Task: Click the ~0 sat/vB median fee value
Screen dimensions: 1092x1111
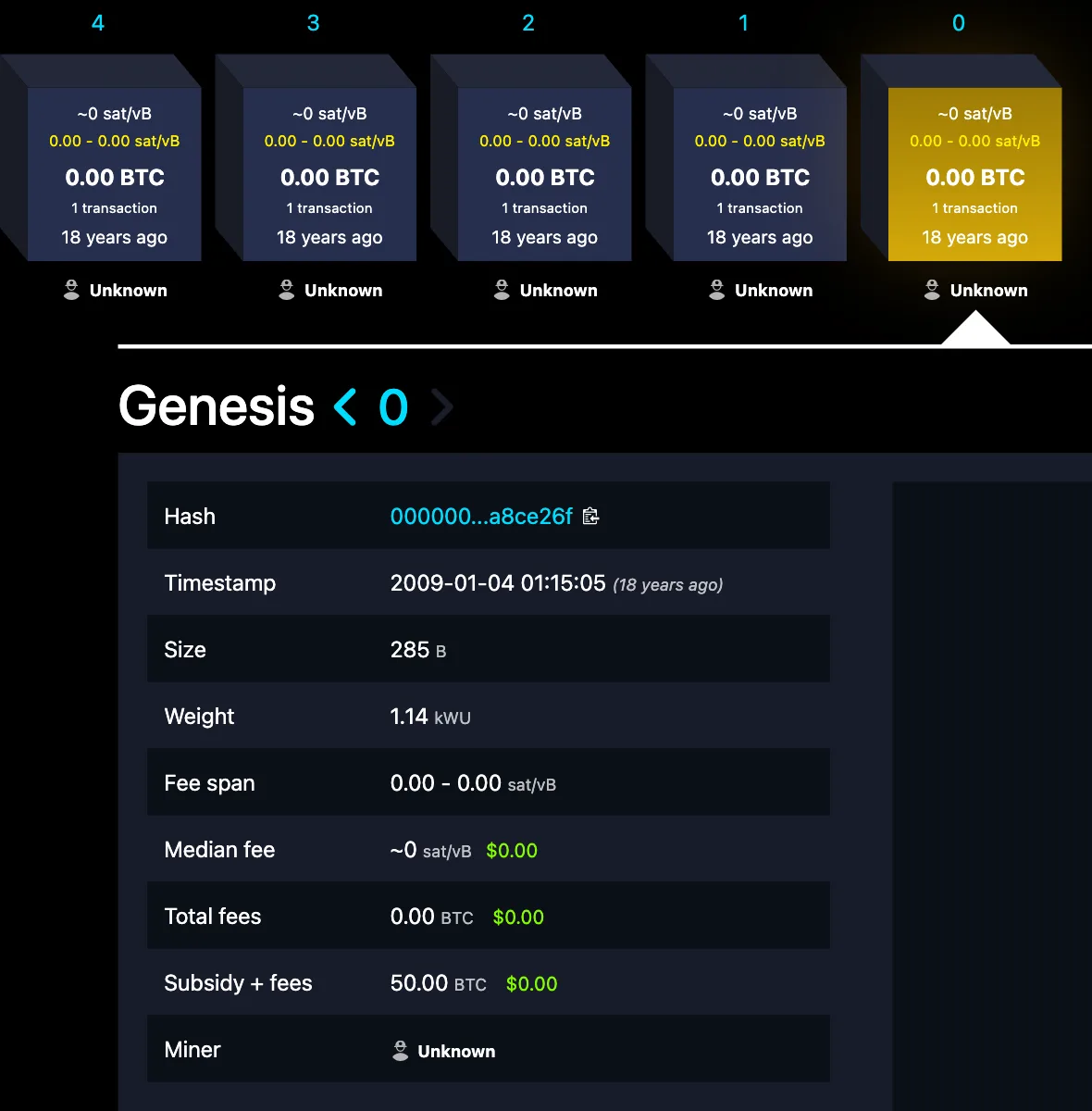Action: point(430,850)
